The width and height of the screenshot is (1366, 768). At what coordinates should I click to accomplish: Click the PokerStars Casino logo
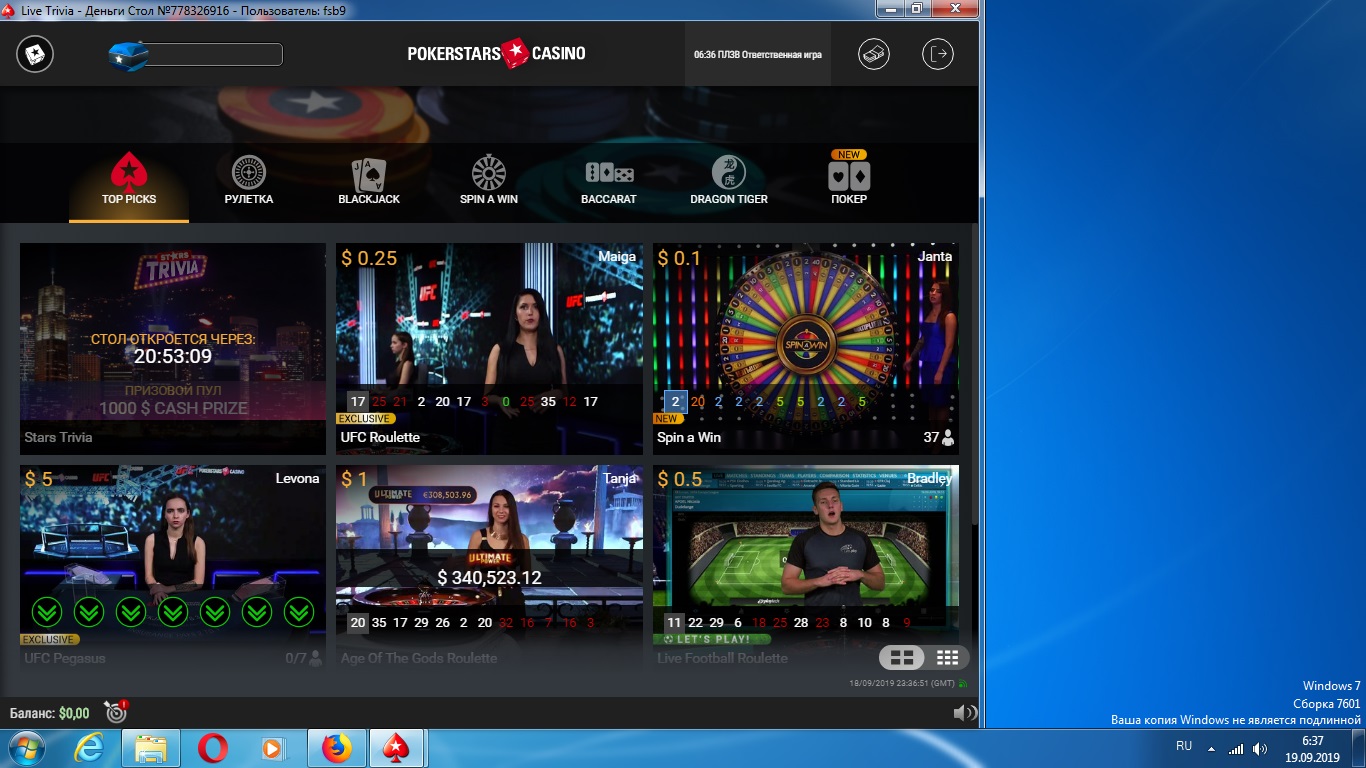496,53
